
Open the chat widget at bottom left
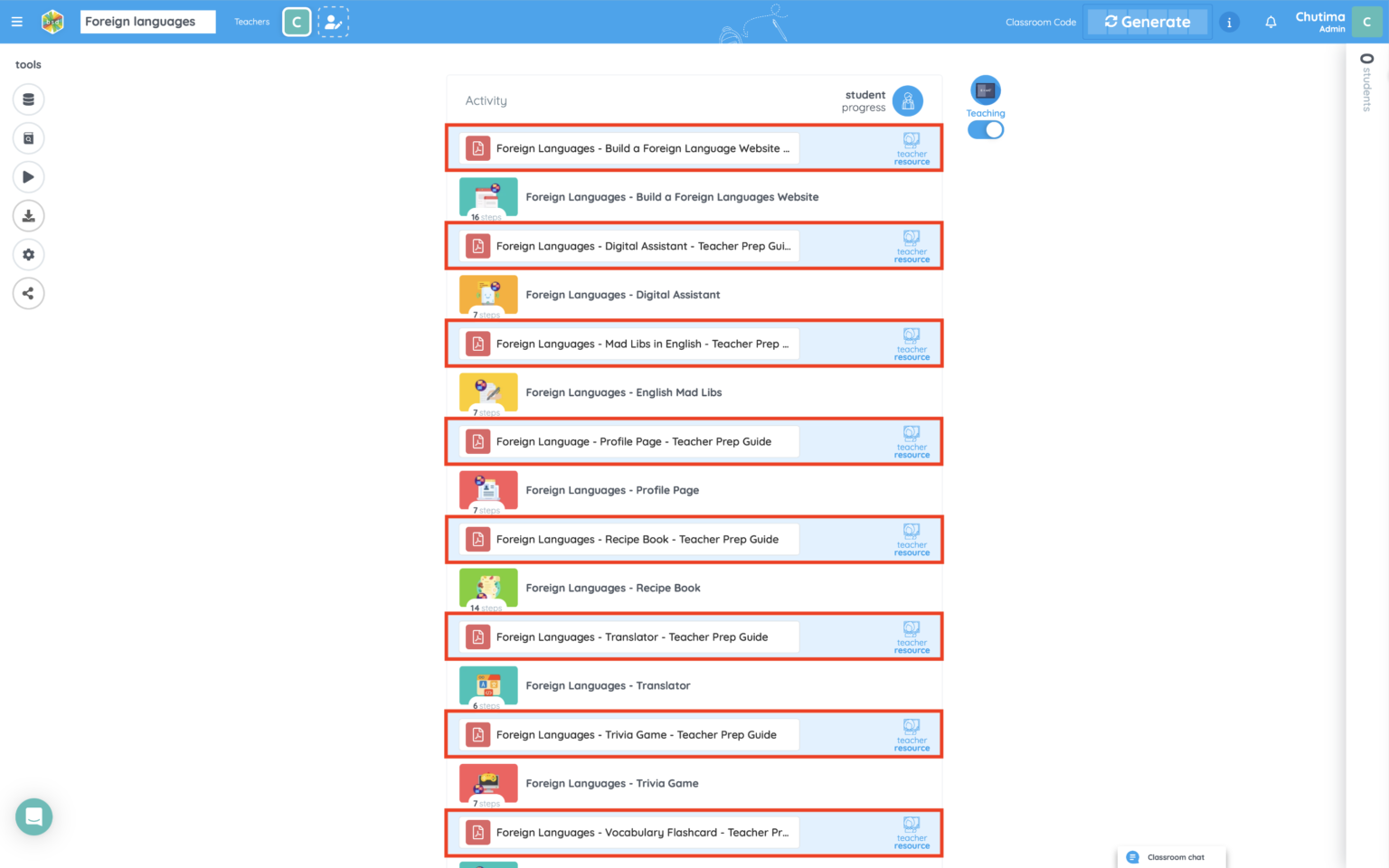pos(33,816)
